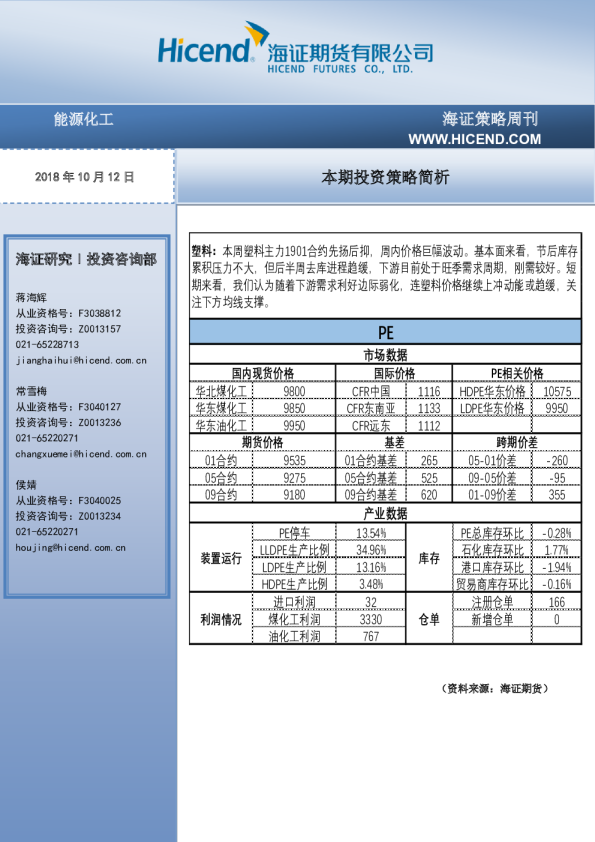
Task: Select 投资咨询号 Z0013236
Action: [68, 422]
